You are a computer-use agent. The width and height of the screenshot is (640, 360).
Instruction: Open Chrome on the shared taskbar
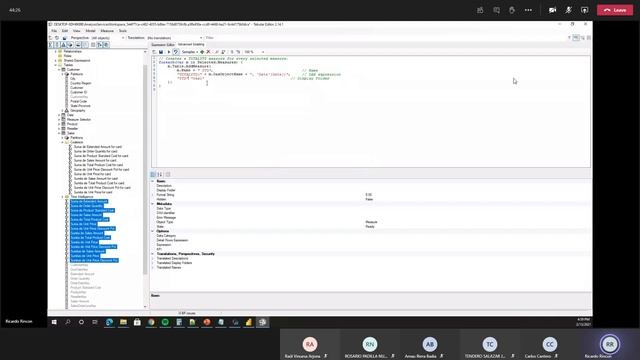pos(151,322)
